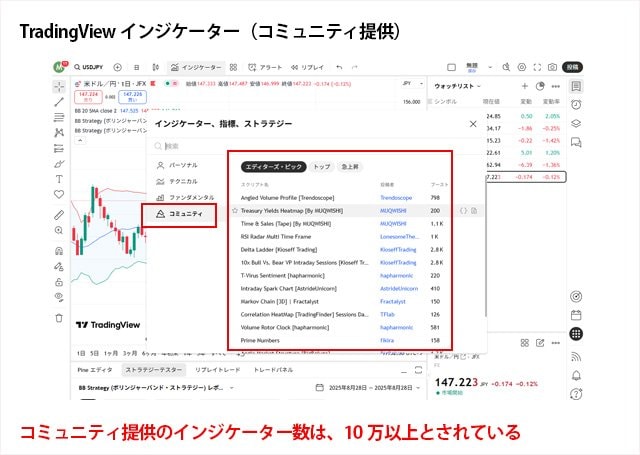Open the Pine エディタ tab
This screenshot has width=640, height=455.
(x=95, y=370)
